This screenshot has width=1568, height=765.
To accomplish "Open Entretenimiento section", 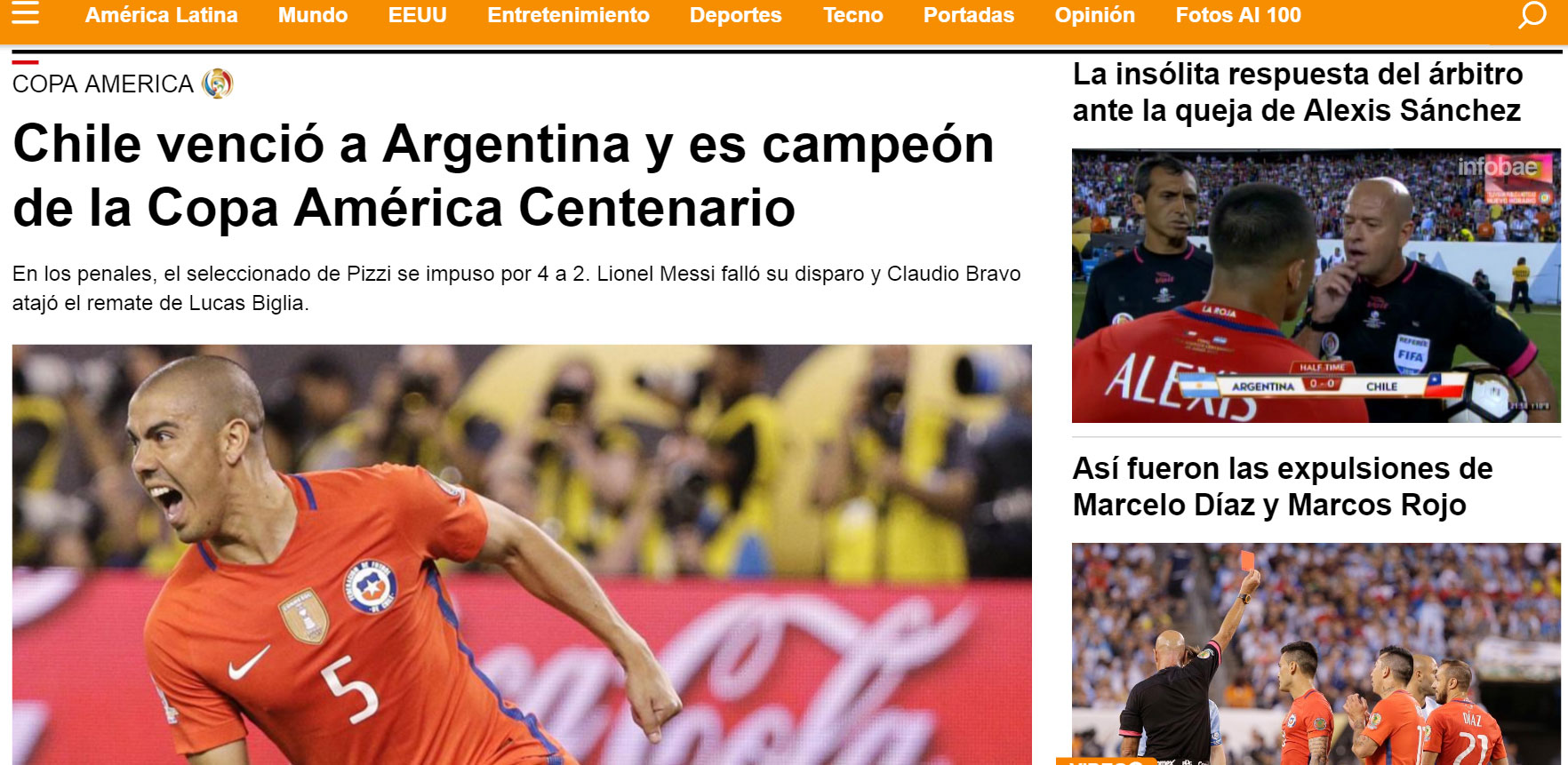I will point(568,15).
